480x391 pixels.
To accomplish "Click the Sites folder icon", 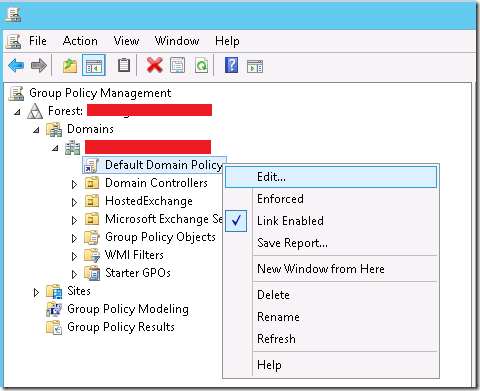I will pos(54,291).
